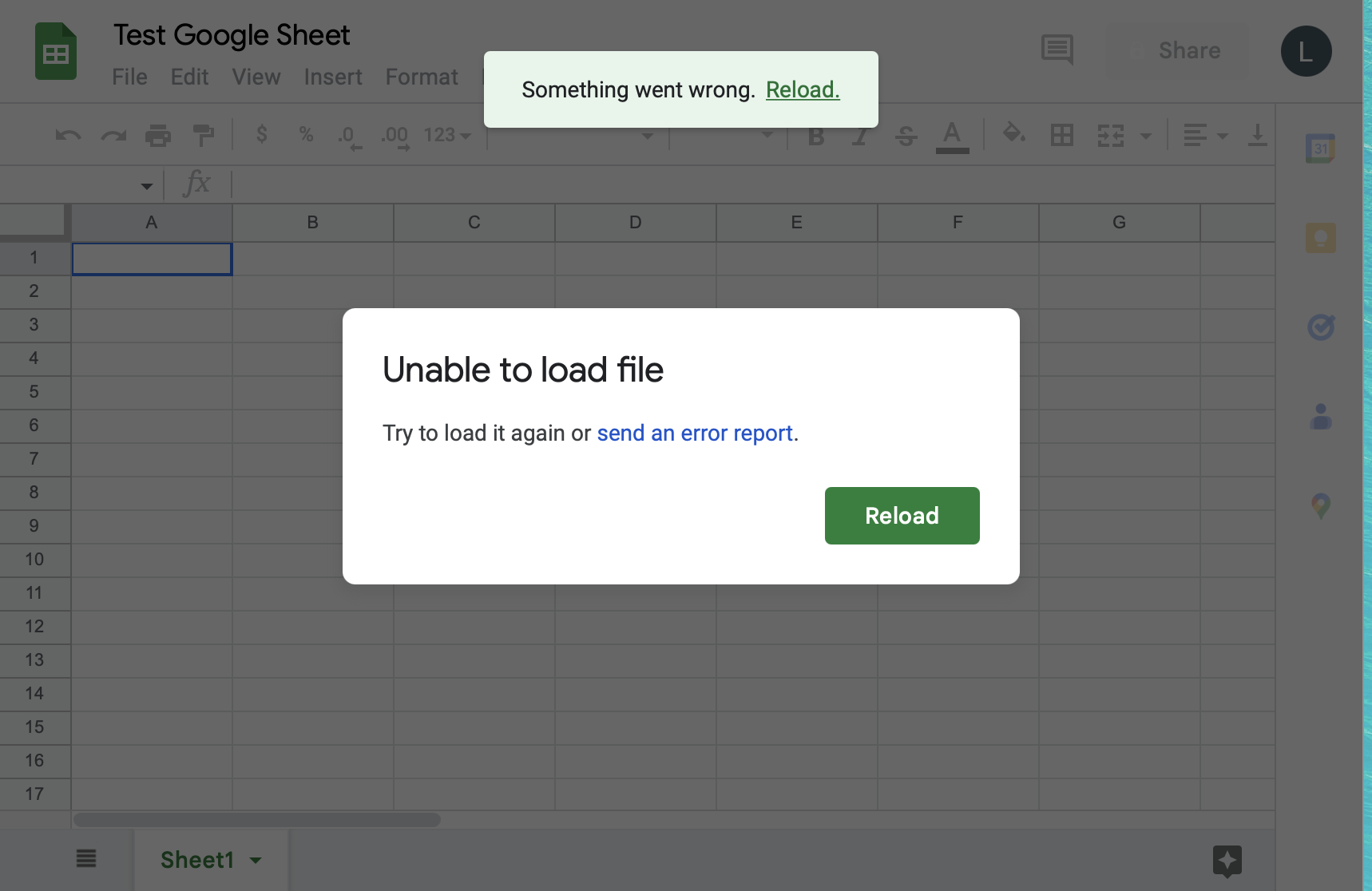Open Google Calendar in side panel
Image resolution: width=1372 pixels, height=891 pixels.
(x=1320, y=148)
